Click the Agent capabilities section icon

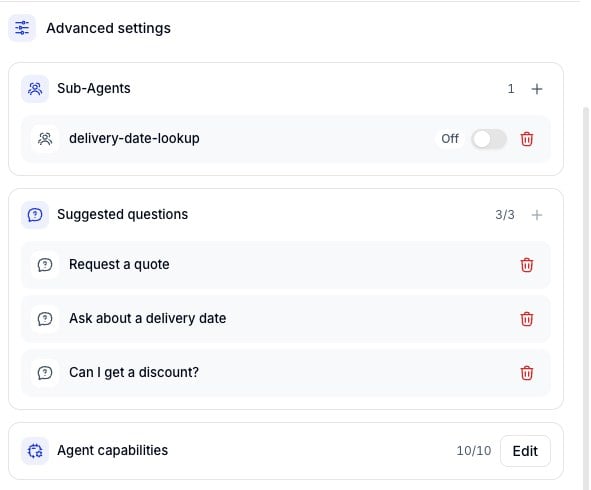(35, 451)
